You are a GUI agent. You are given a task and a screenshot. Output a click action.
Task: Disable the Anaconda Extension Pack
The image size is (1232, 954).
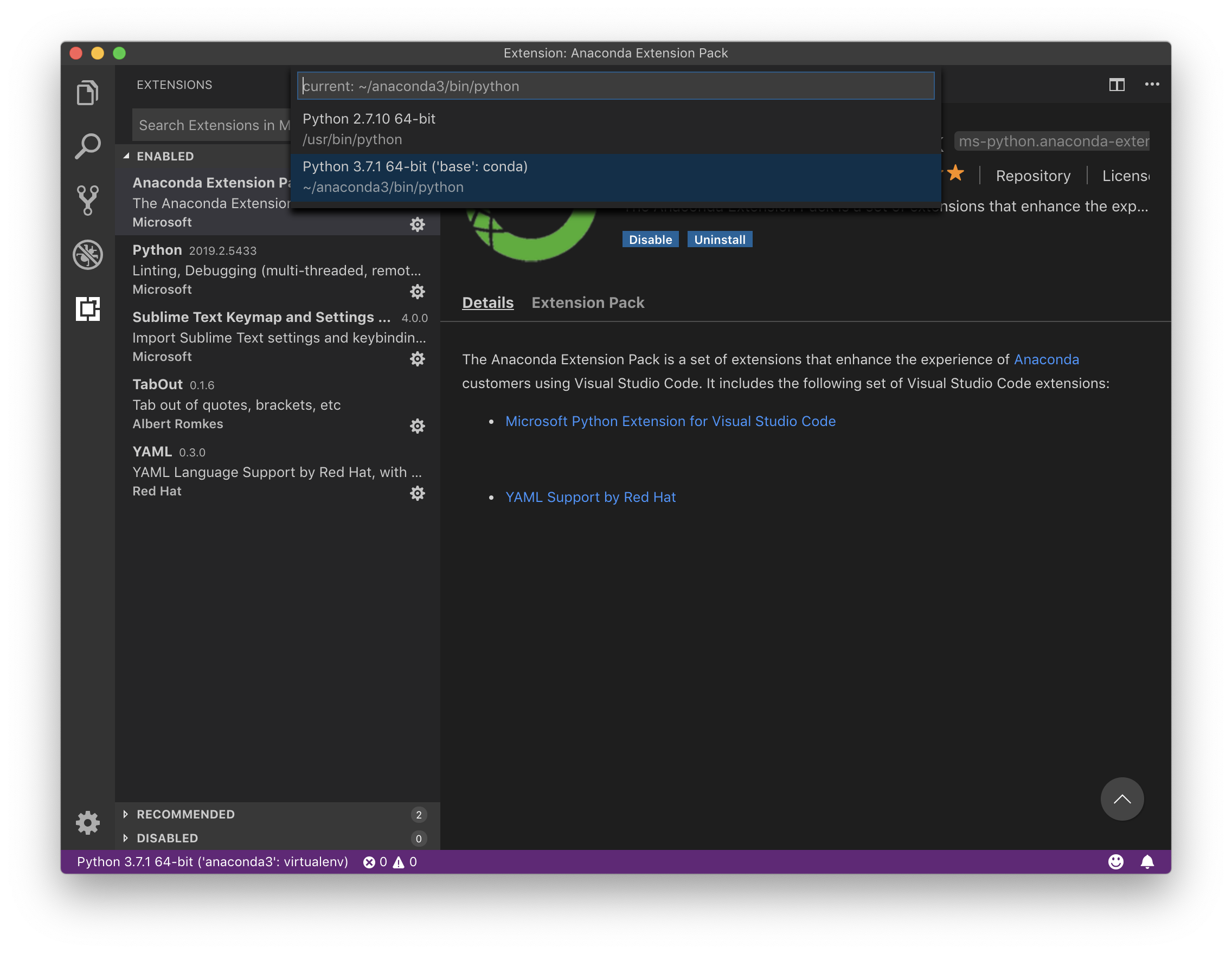click(x=650, y=240)
